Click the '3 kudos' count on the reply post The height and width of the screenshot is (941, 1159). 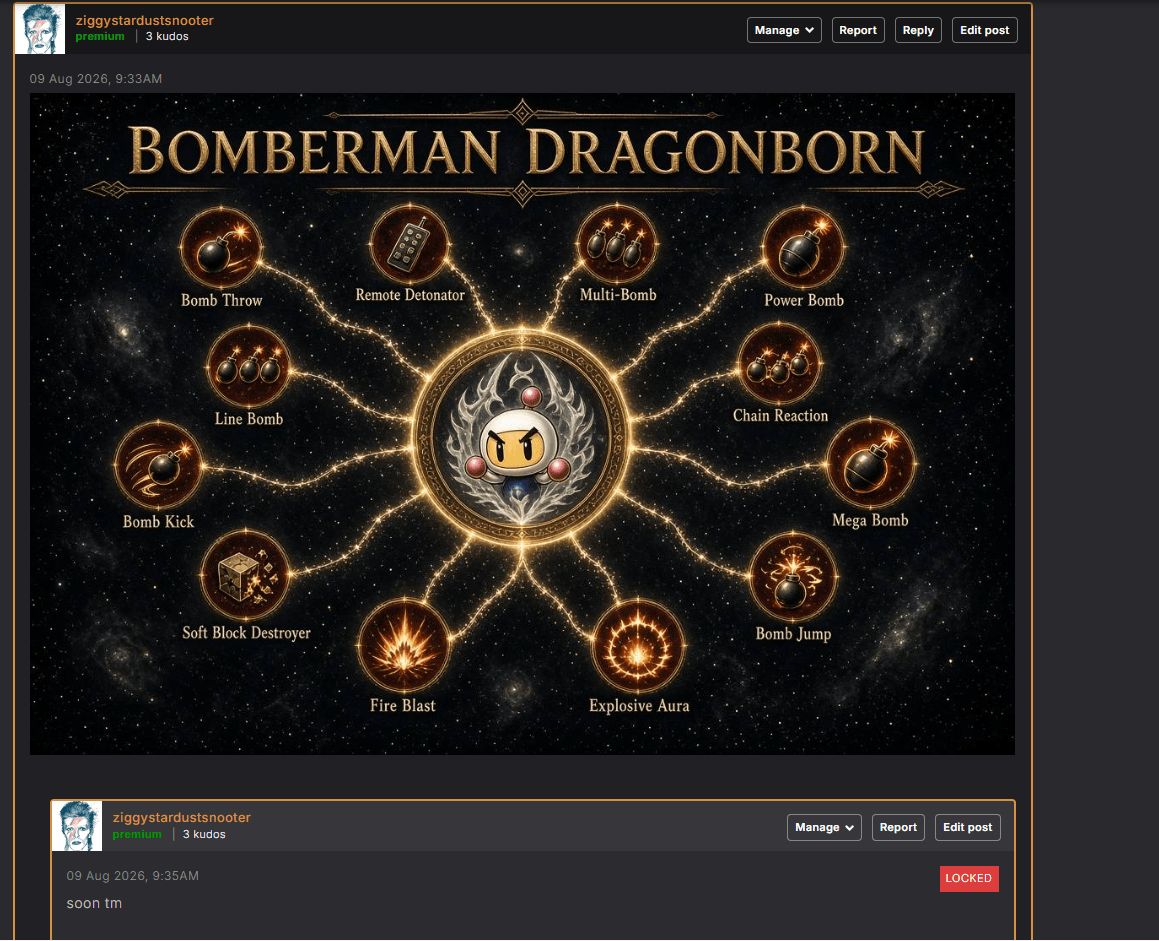204,834
